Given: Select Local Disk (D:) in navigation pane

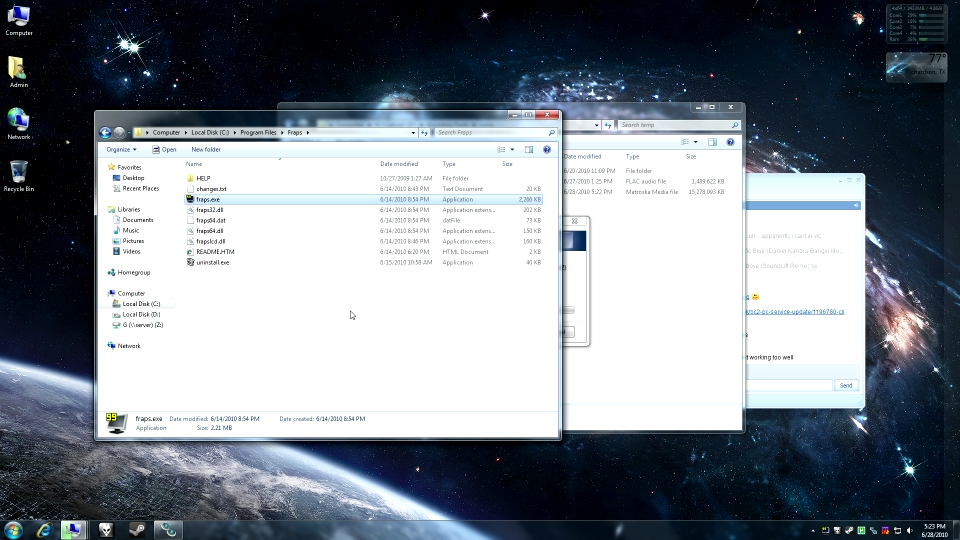Looking at the screenshot, I should [x=141, y=314].
